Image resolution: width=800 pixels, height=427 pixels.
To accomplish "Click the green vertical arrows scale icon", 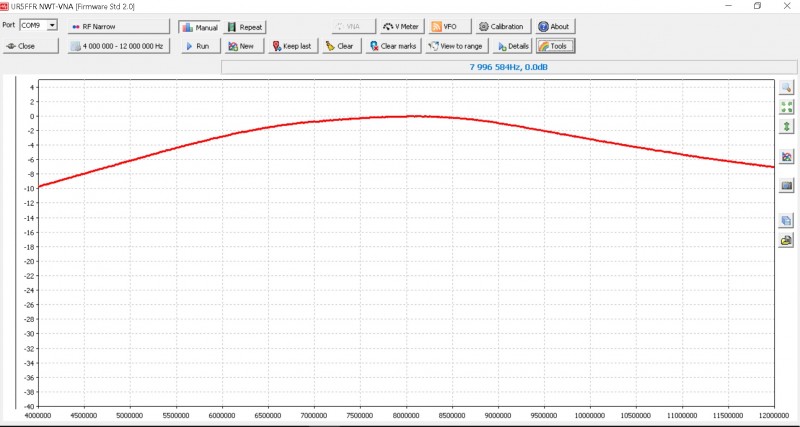I will click(786, 126).
